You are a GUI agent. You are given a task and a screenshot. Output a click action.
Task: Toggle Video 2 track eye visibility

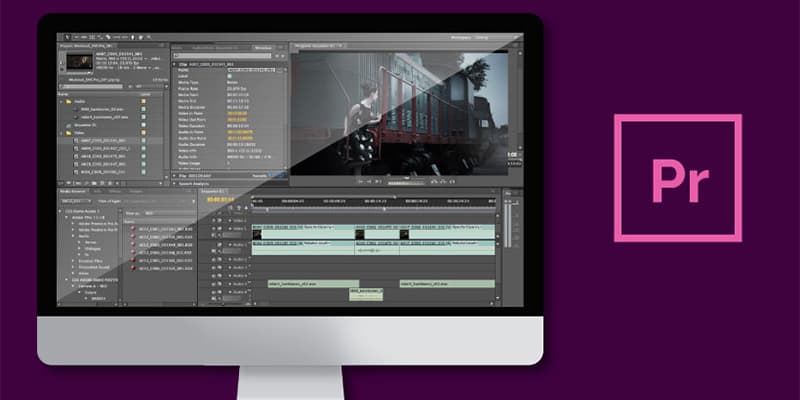point(214,220)
